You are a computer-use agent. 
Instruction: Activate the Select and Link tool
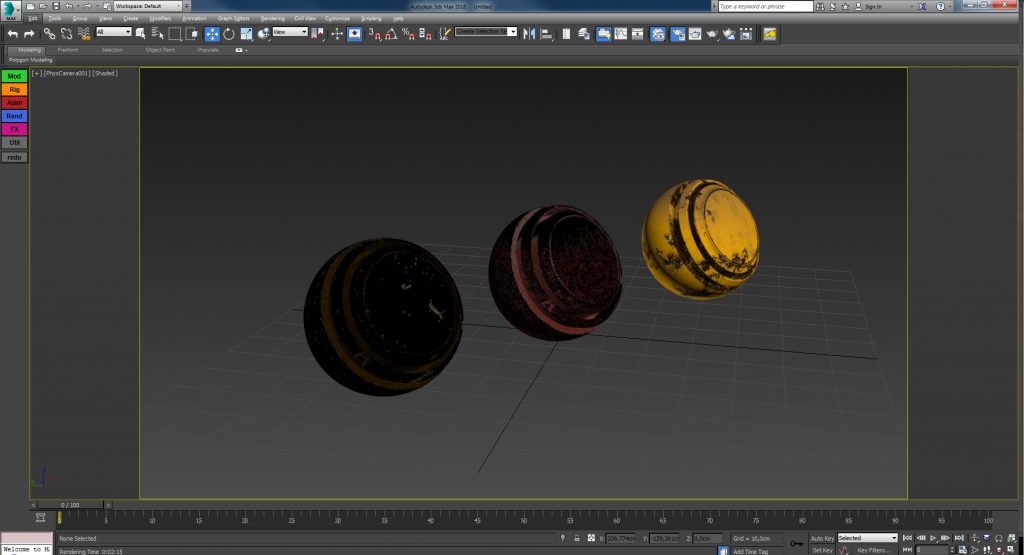(49, 34)
